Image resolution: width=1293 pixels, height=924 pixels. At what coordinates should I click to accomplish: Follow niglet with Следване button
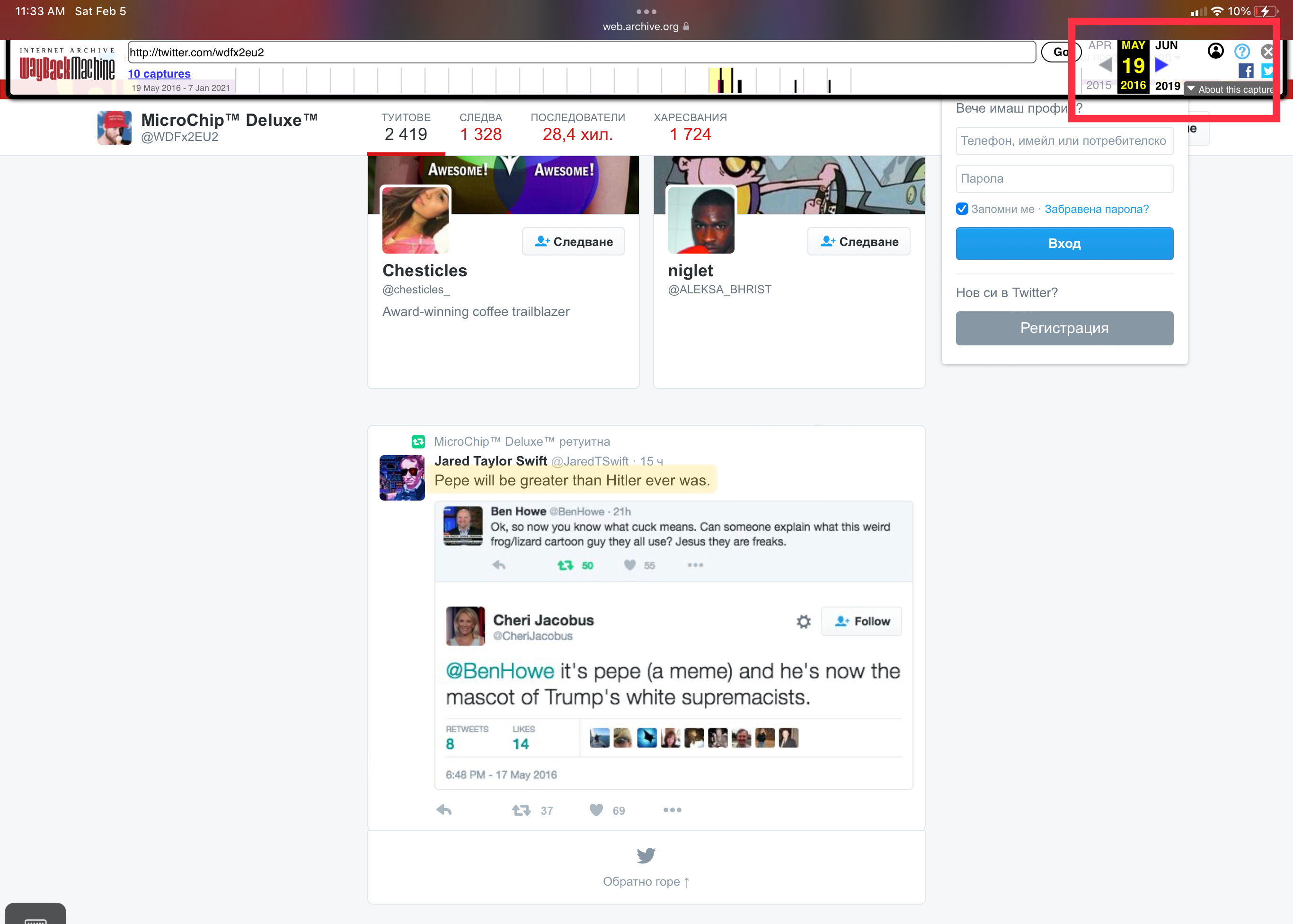coord(859,241)
